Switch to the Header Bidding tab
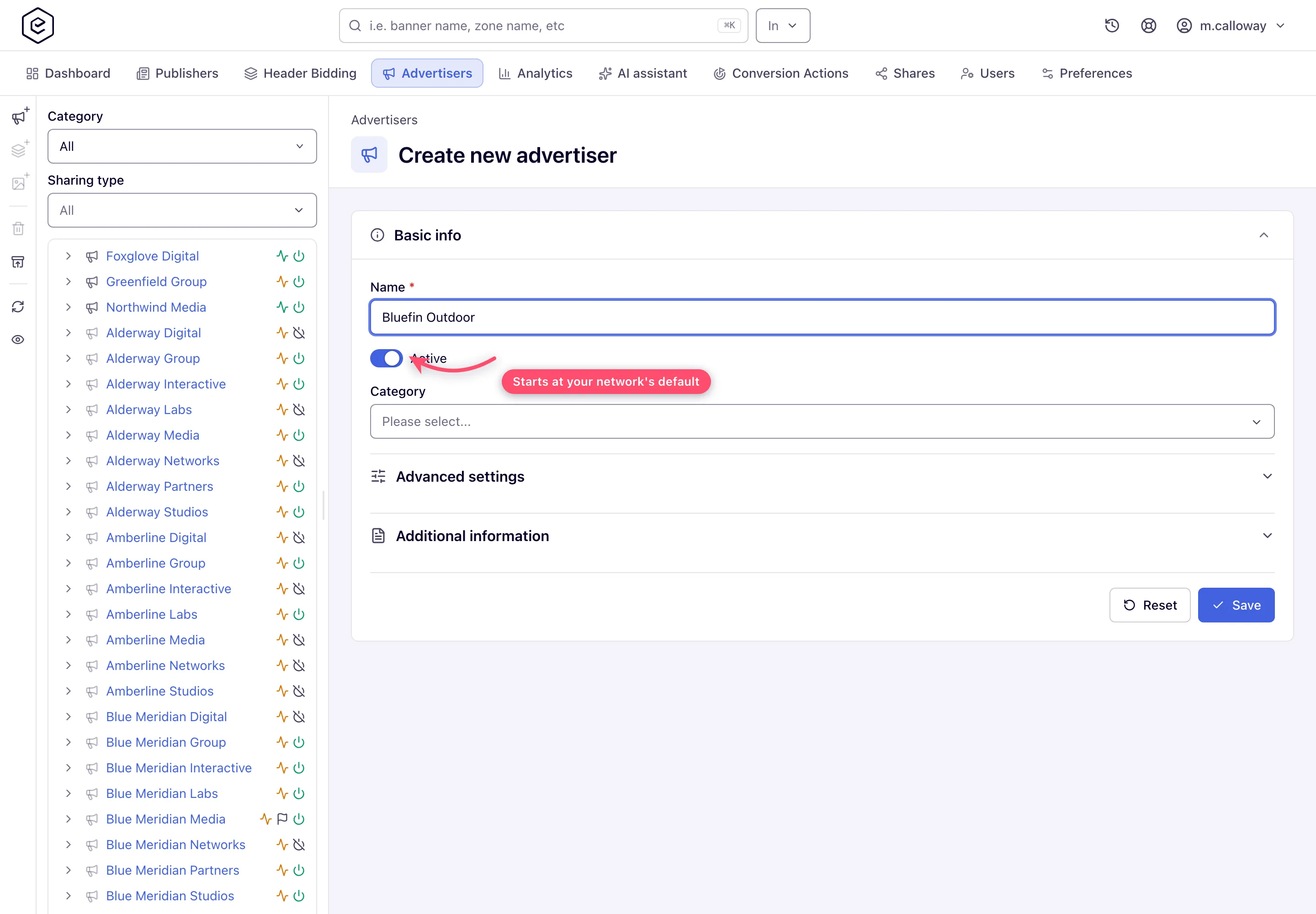Image resolution: width=1316 pixels, height=914 pixels. (300, 73)
